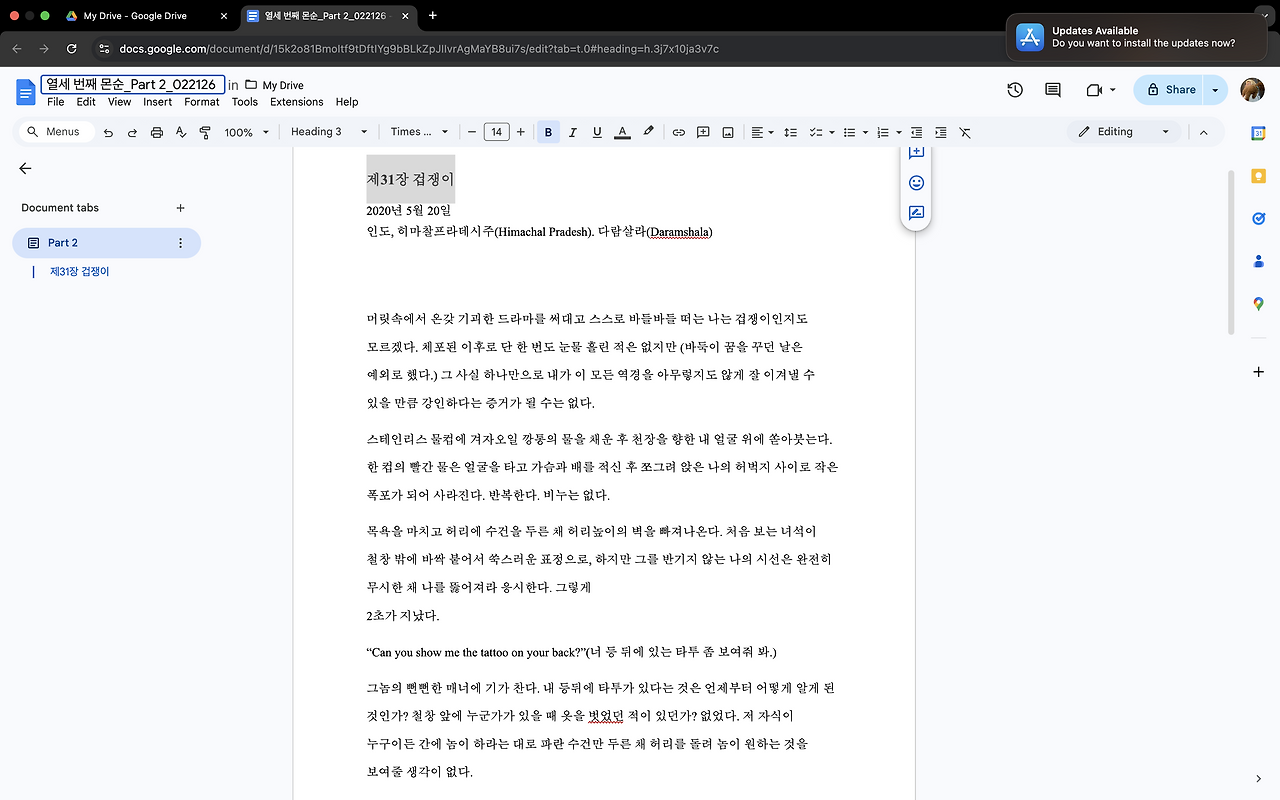Toggle underline formatting
Screen dimensions: 1280x800
tap(596, 131)
